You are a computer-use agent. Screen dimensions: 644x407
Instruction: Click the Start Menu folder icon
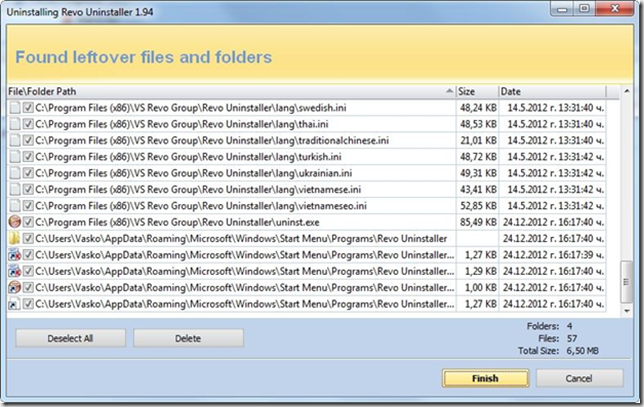click(x=14, y=238)
